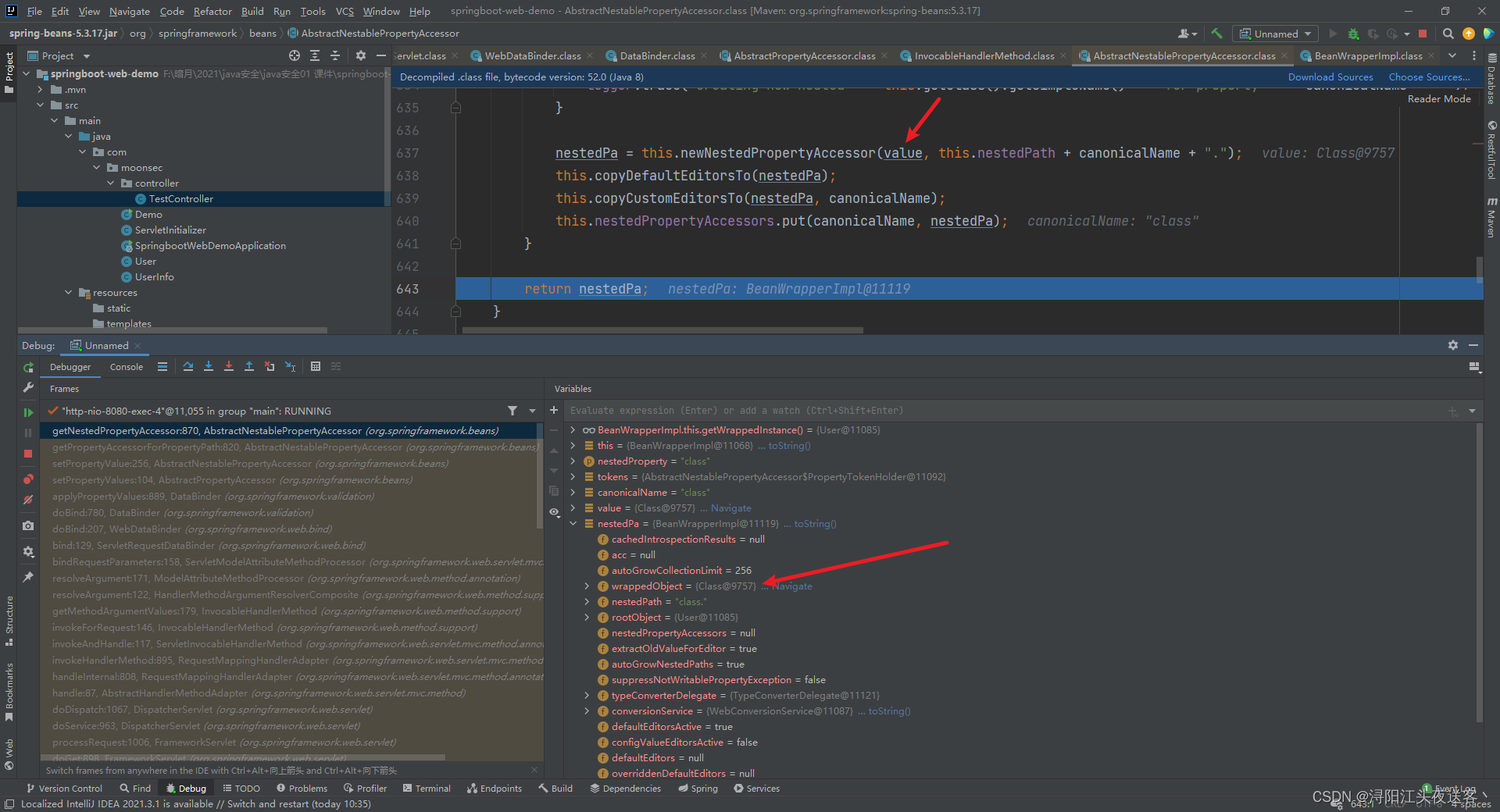Expand the .mvn folder
The width and height of the screenshot is (1500, 812).
[x=41, y=90]
